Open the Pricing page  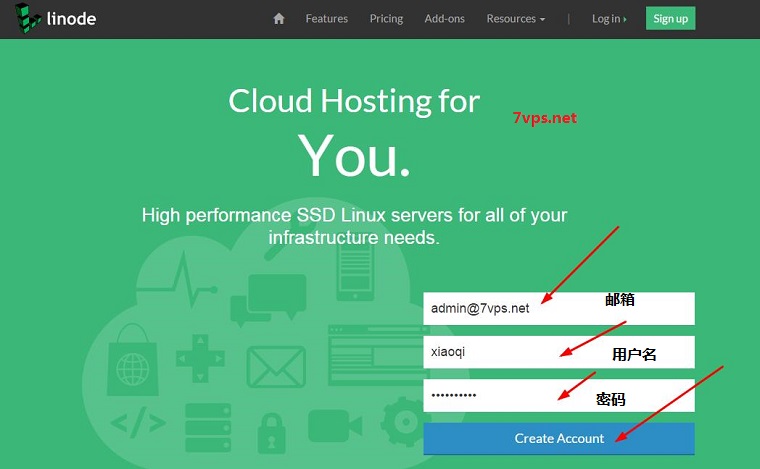point(386,18)
